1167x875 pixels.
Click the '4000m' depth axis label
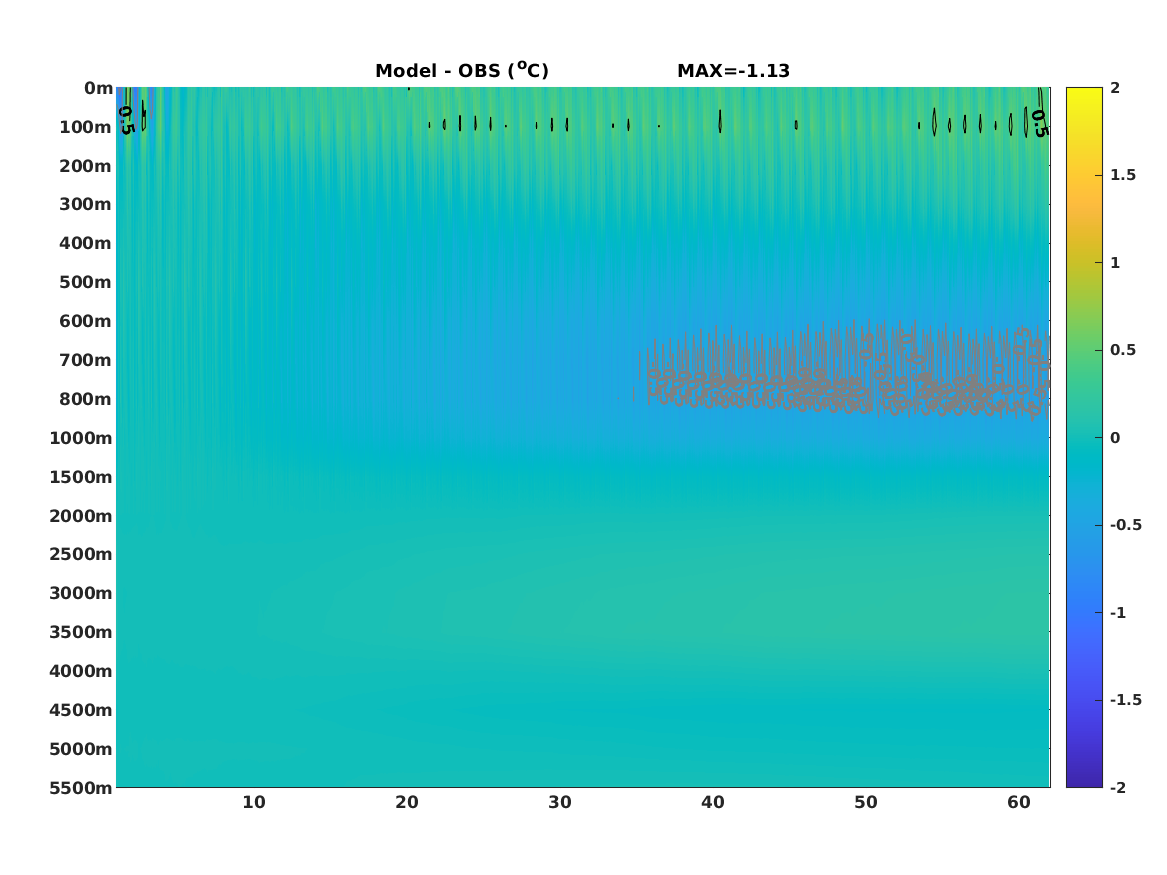point(81,671)
